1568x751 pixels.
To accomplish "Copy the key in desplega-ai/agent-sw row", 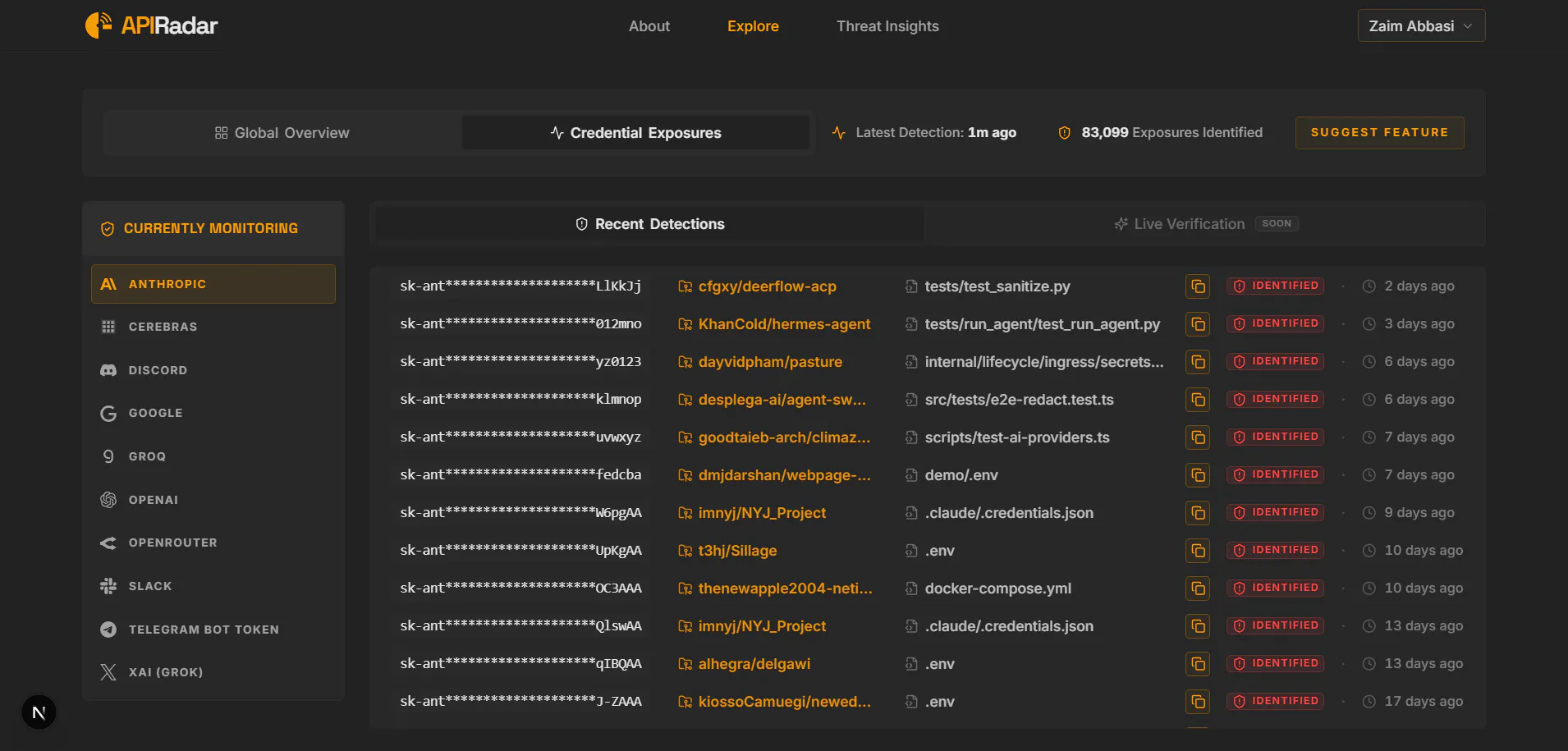I will [1198, 400].
